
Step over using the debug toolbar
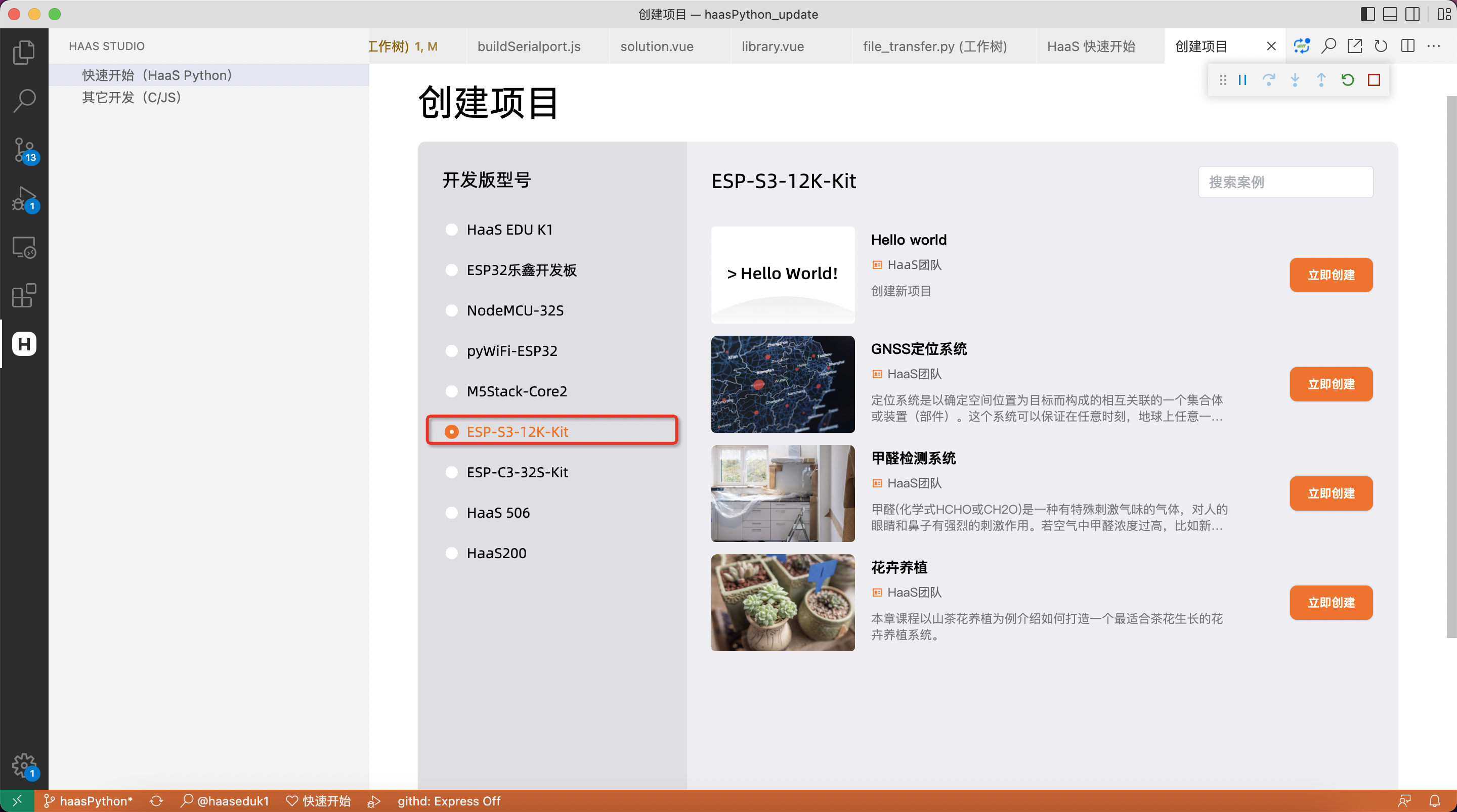(1269, 80)
